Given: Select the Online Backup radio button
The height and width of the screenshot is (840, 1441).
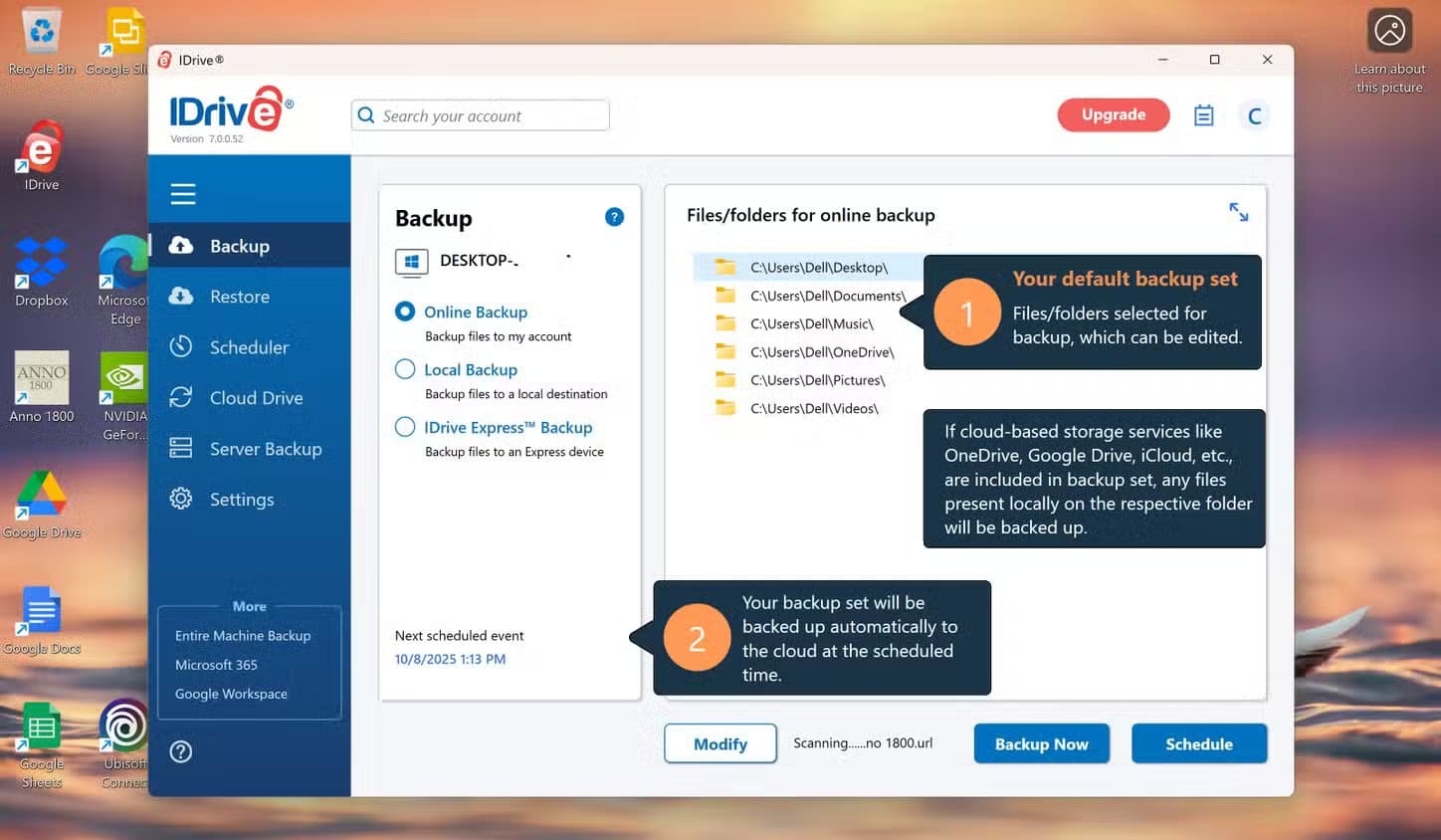Looking at the screenshot, I should point(405,312).
